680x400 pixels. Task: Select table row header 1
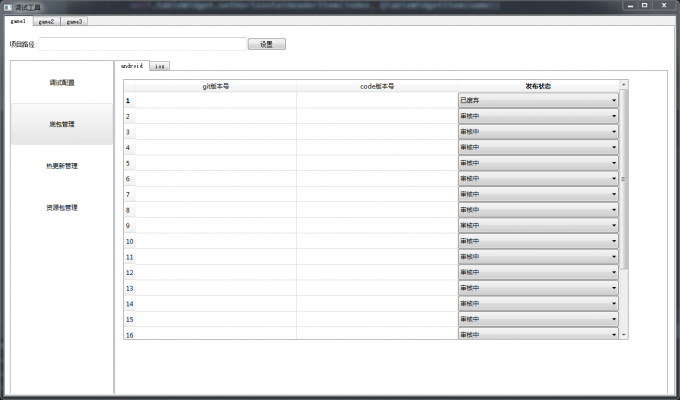click(x=130, y=100)
